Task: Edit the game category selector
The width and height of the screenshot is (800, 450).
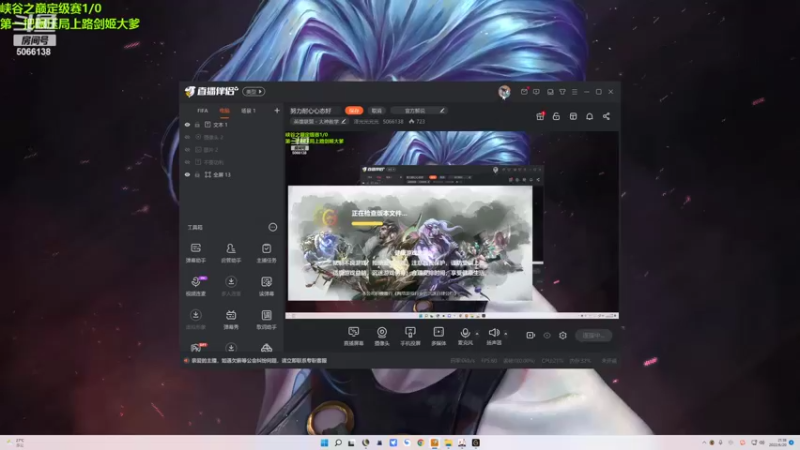Action: coord(319,121)
